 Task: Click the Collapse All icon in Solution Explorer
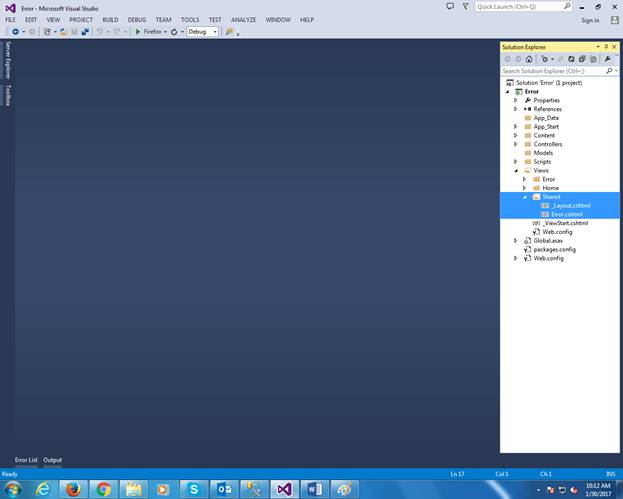582,59
